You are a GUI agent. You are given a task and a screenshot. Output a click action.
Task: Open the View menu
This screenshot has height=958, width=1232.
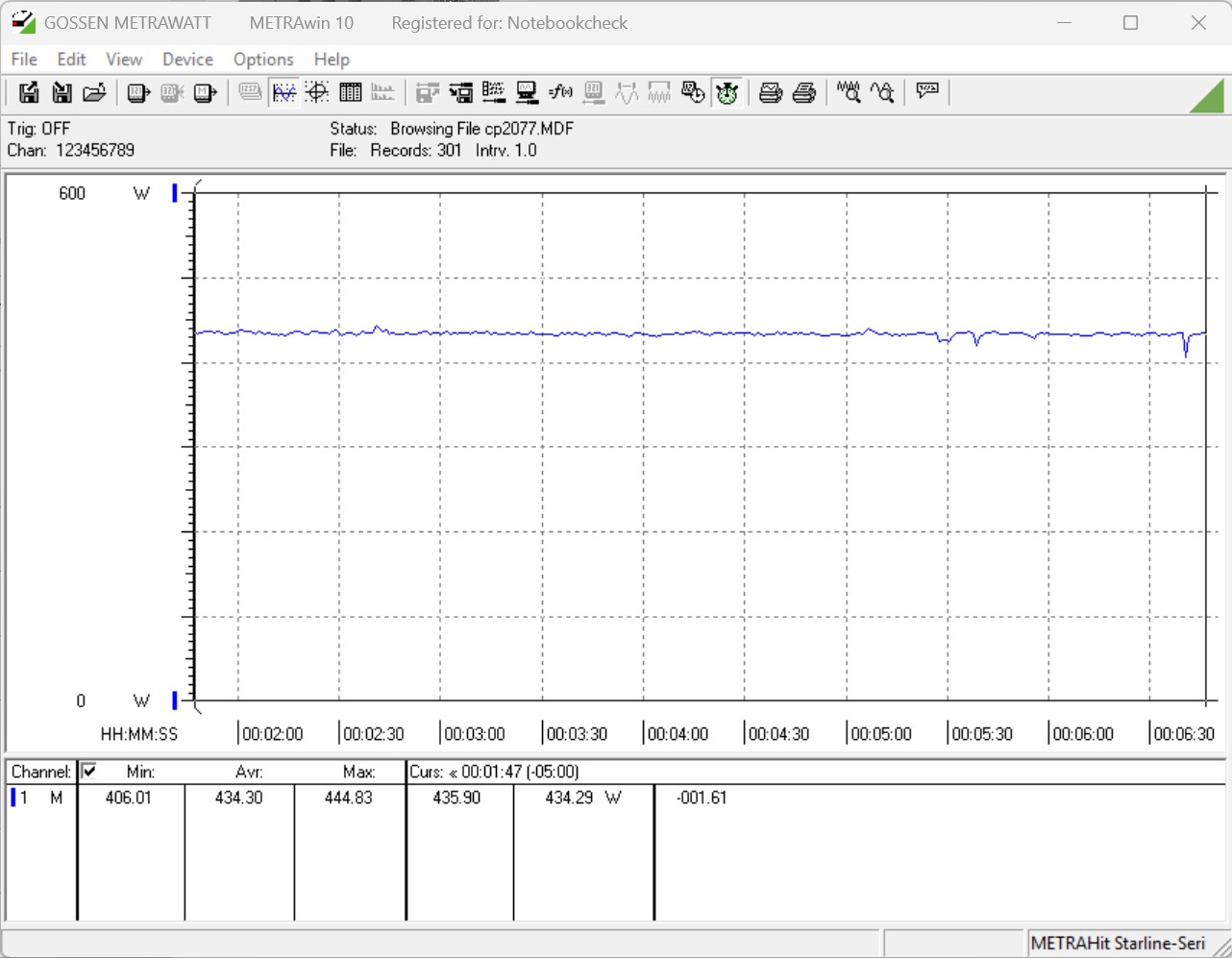point(124,60)
